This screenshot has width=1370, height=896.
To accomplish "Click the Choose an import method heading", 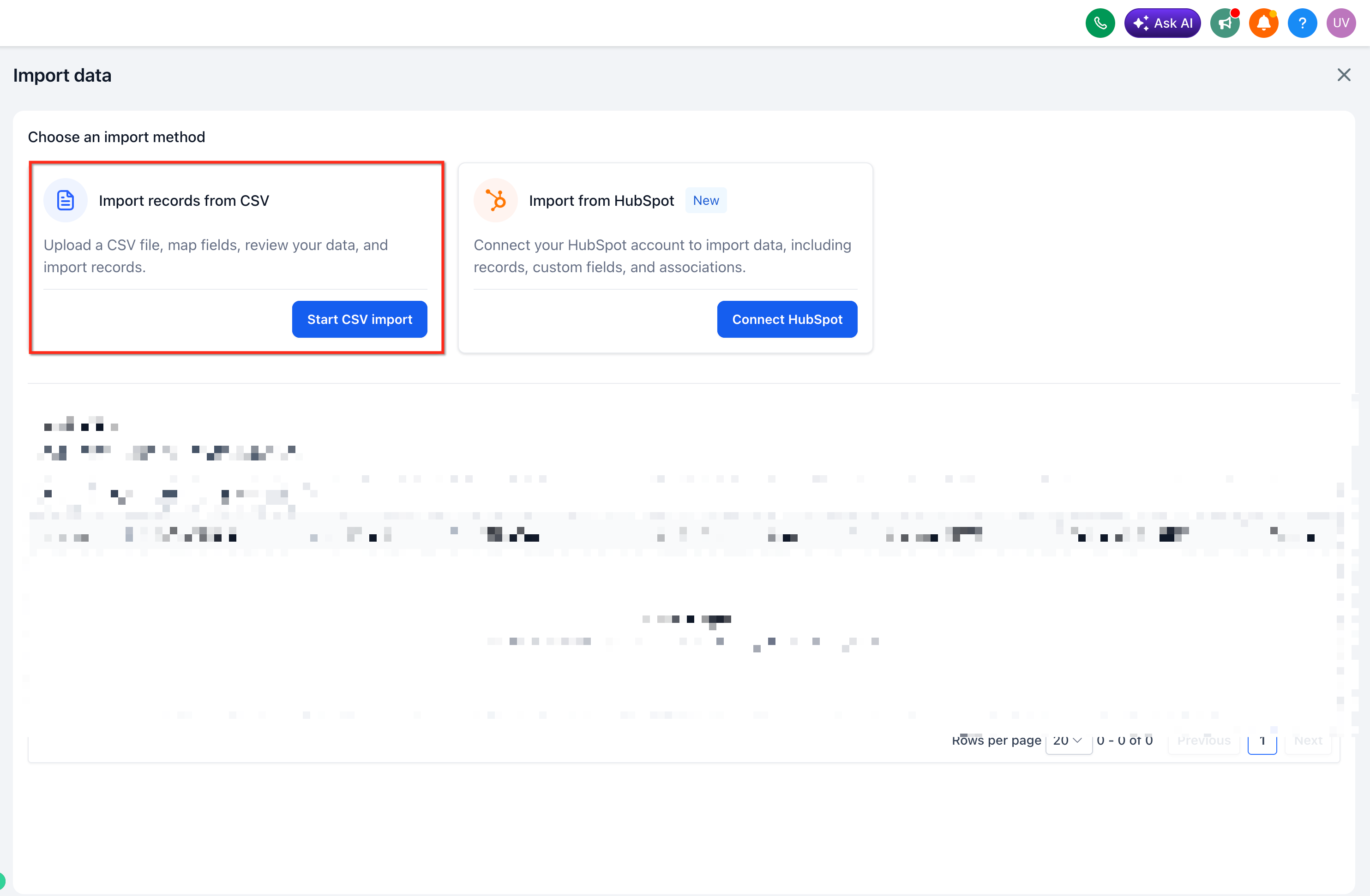I will point(116,137).
